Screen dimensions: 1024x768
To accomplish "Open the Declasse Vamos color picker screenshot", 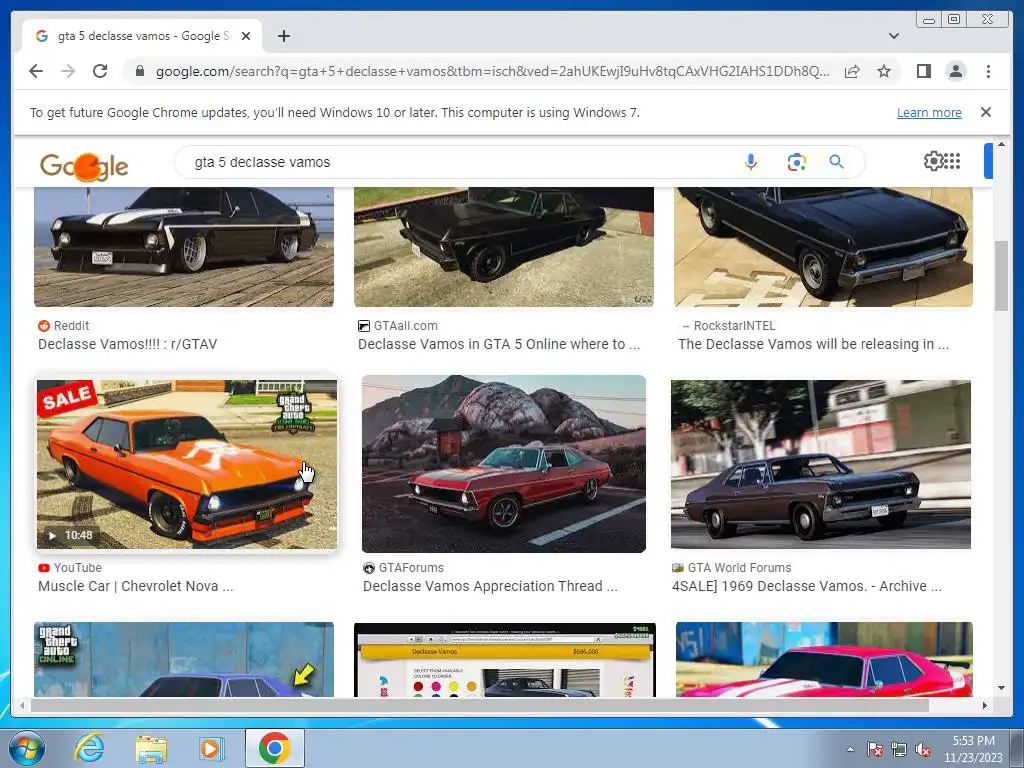I will (505, 660).
